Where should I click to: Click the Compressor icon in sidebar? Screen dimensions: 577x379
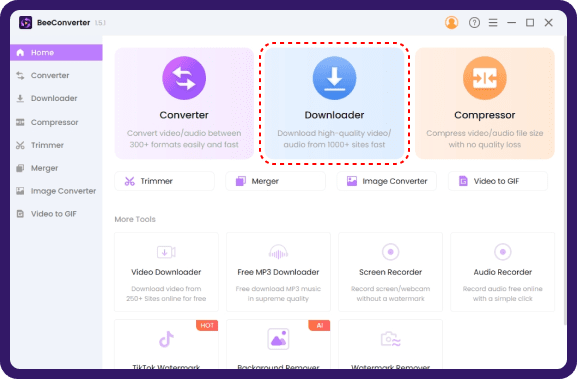20,122
